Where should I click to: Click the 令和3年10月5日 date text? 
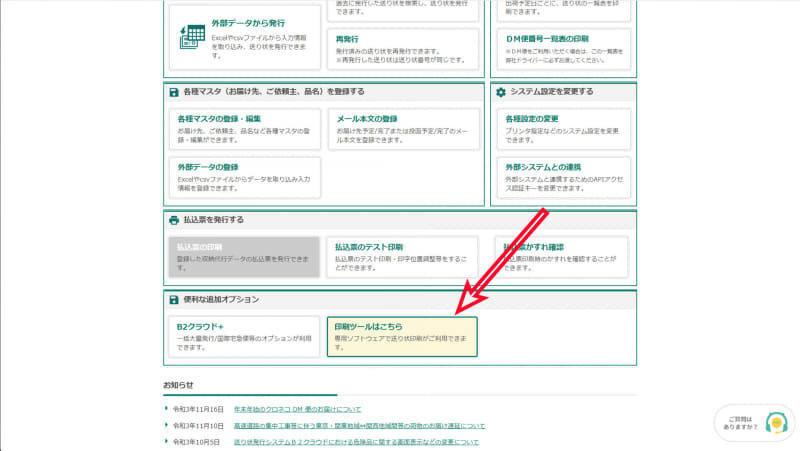[196, 442]
